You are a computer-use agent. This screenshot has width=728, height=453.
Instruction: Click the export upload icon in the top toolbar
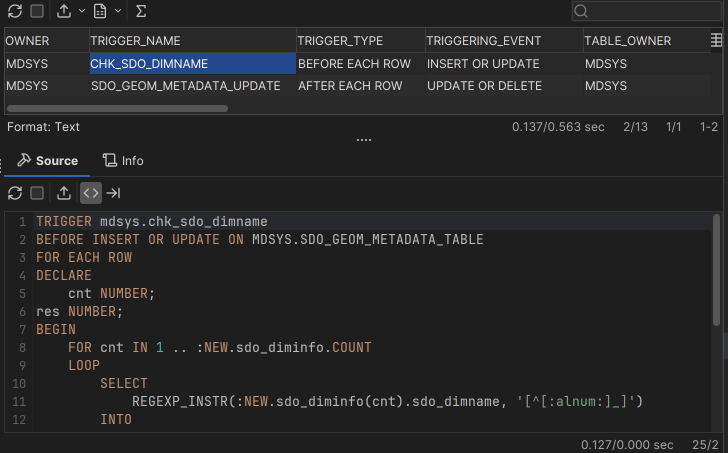tap(65, 11)
